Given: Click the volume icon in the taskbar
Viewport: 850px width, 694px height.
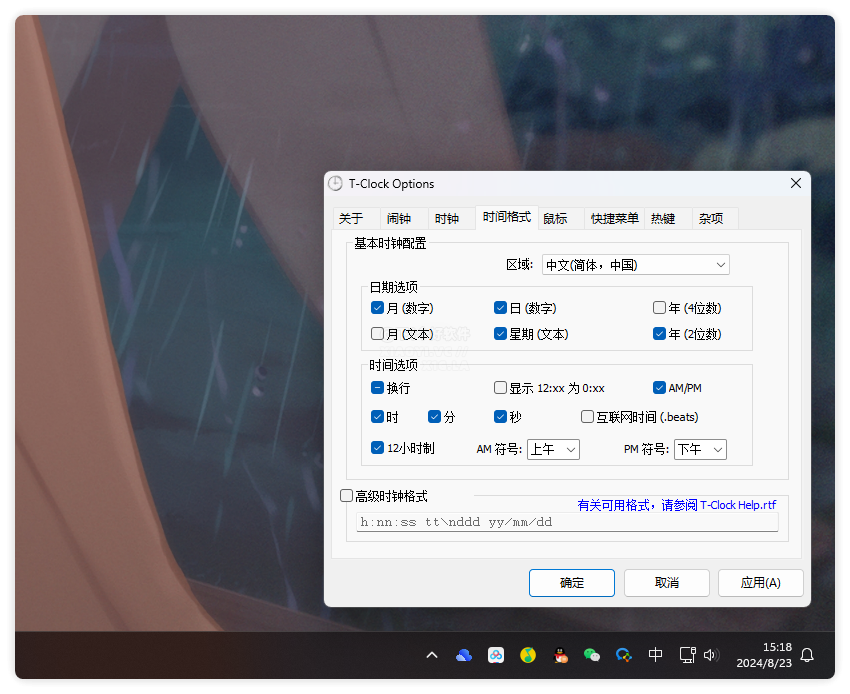Looking at the screenshot, I should tap(711, 655).
